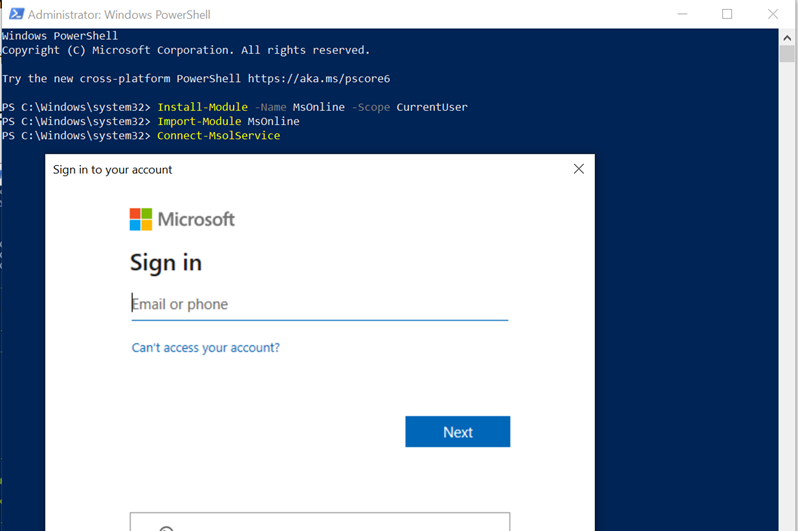
Task: Click the scrollbar up arrow in PowerShell
Action: click(787, 38)
